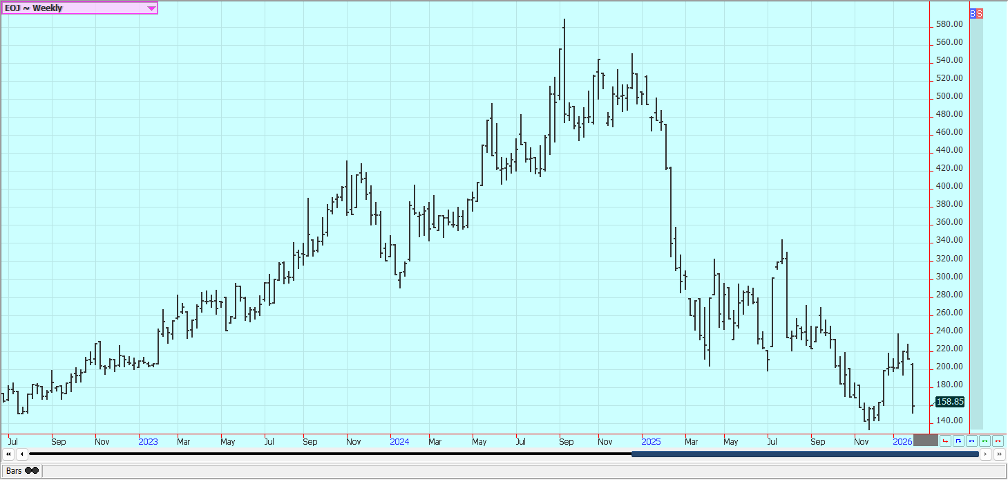Open the EOJ ~ Weekly symbol dropdown
This screenshot has height=480, width=1008.
click(x=151, y=8)
